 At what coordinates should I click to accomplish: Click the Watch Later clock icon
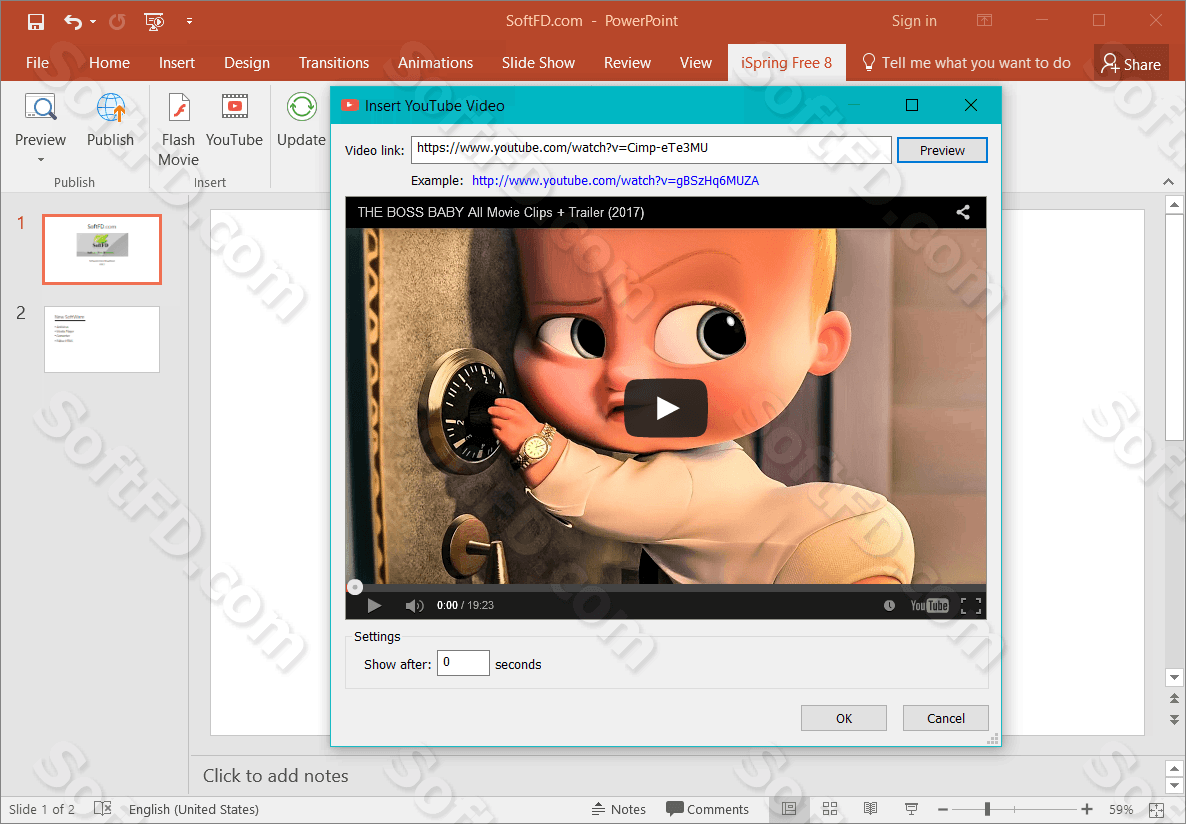click(x=890, y=605)
